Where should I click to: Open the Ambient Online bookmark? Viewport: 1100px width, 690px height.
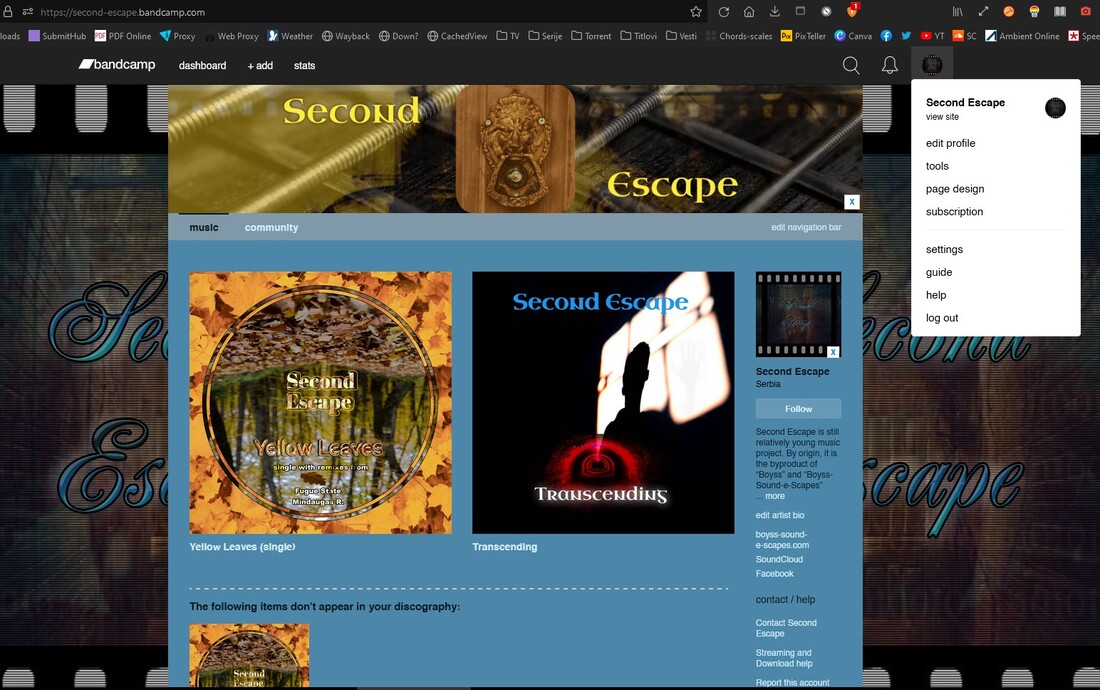pyautogui.click(x=1022, y=36)
